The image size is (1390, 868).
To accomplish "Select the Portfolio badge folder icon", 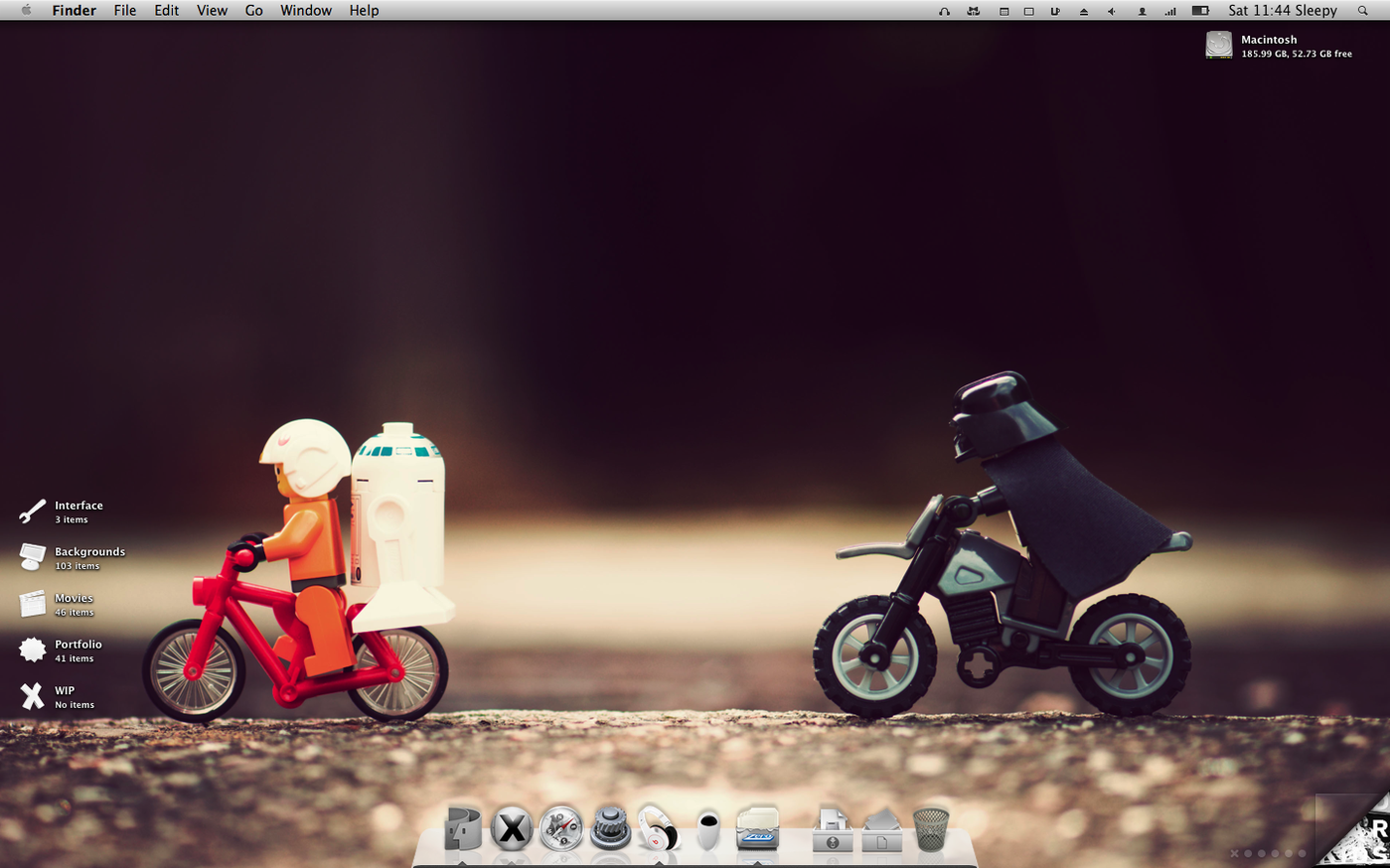I will coord(32,650).
